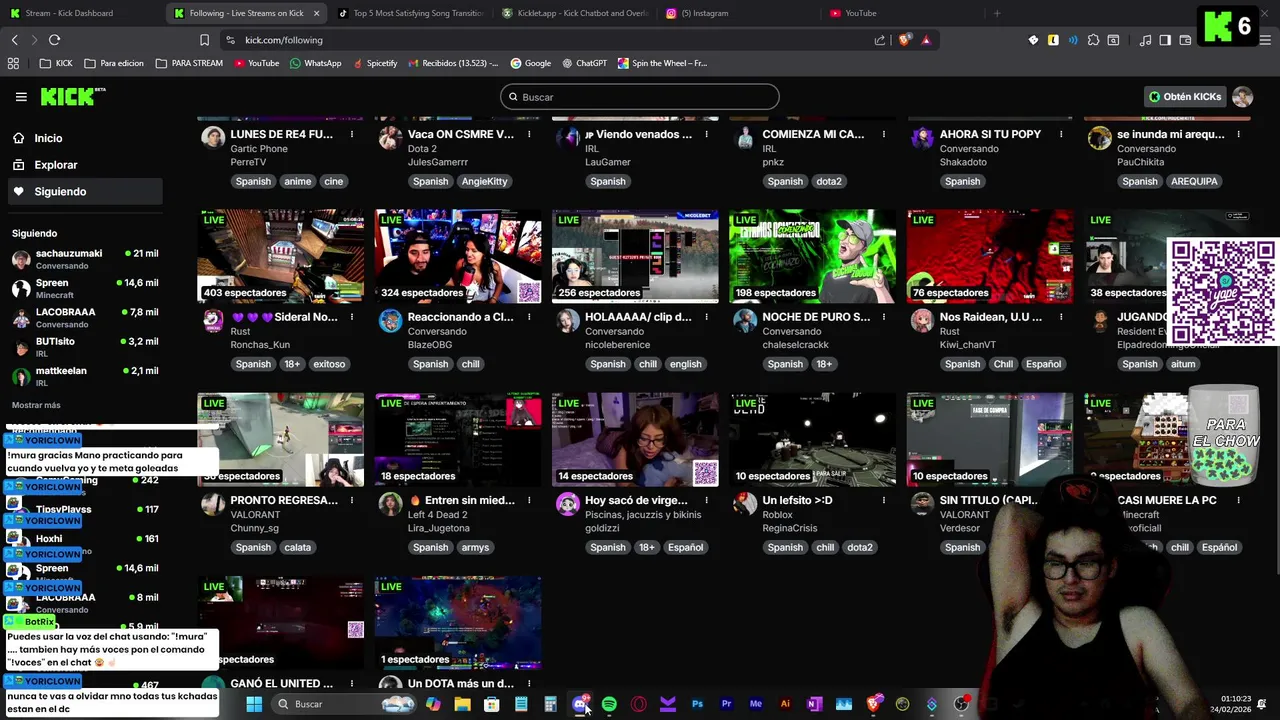Open the user profile avatar menu
The height and width of the screenshot is (720, 1280).
pos(1243,97)
